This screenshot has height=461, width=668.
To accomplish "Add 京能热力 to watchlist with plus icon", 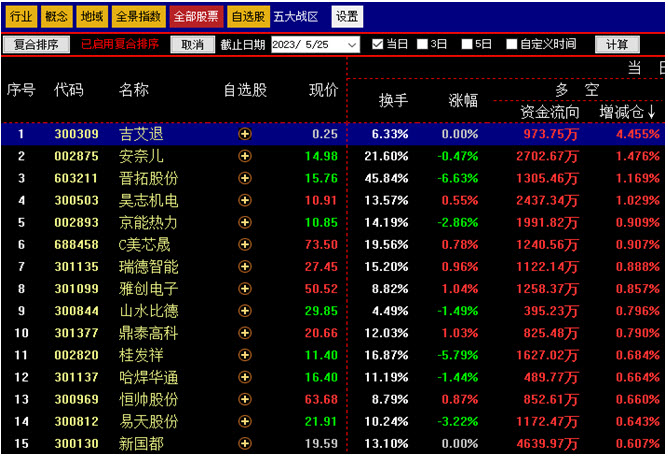I will click(245, 223).
